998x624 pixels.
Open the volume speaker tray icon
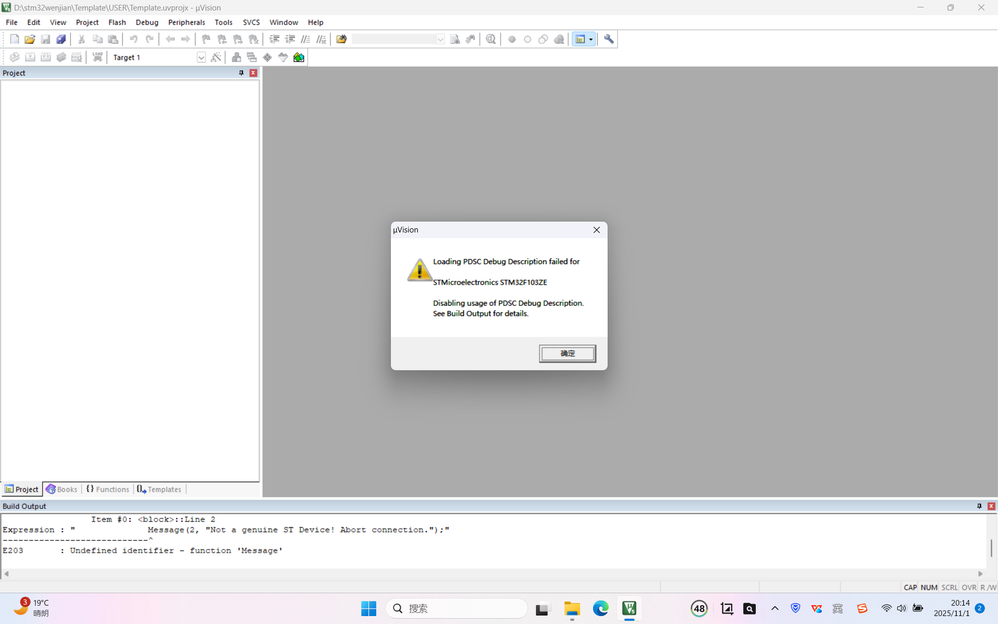click(901, 609)
